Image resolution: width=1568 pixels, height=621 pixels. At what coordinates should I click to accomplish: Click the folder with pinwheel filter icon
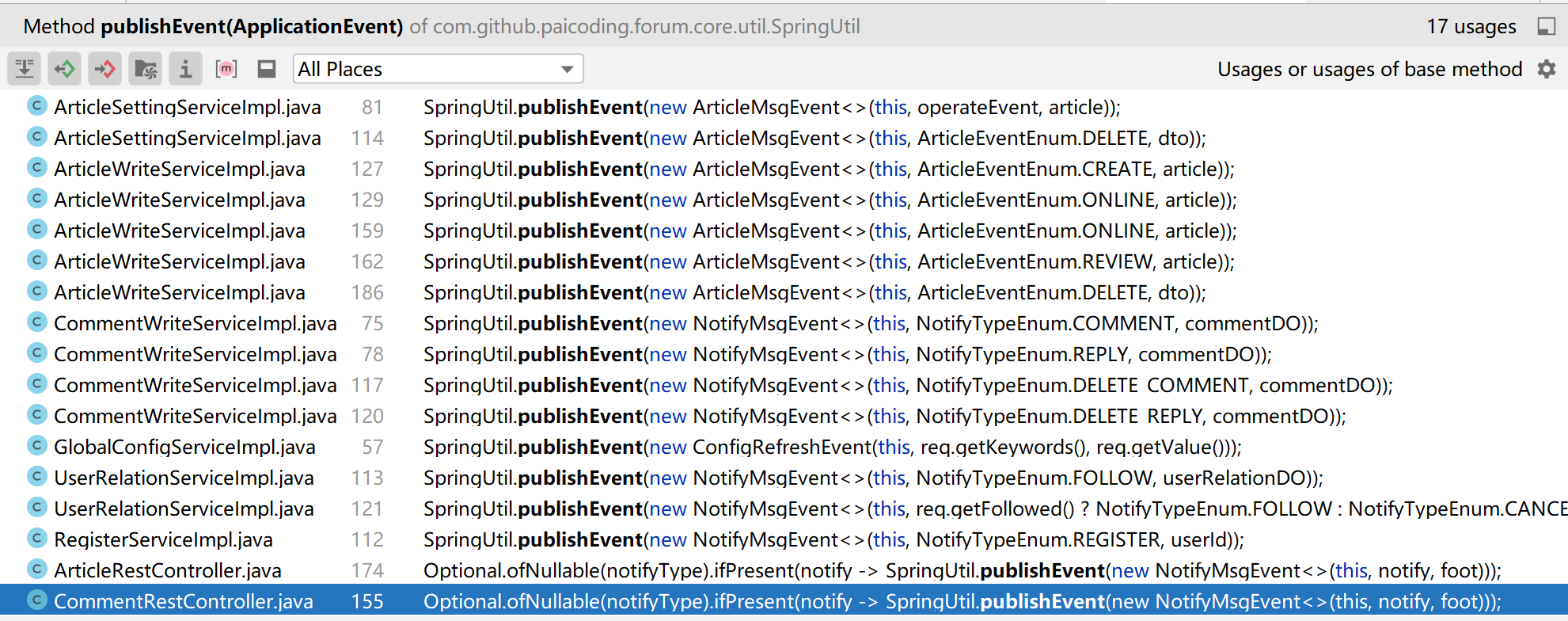pyautogui.click(x=146, y=69)
